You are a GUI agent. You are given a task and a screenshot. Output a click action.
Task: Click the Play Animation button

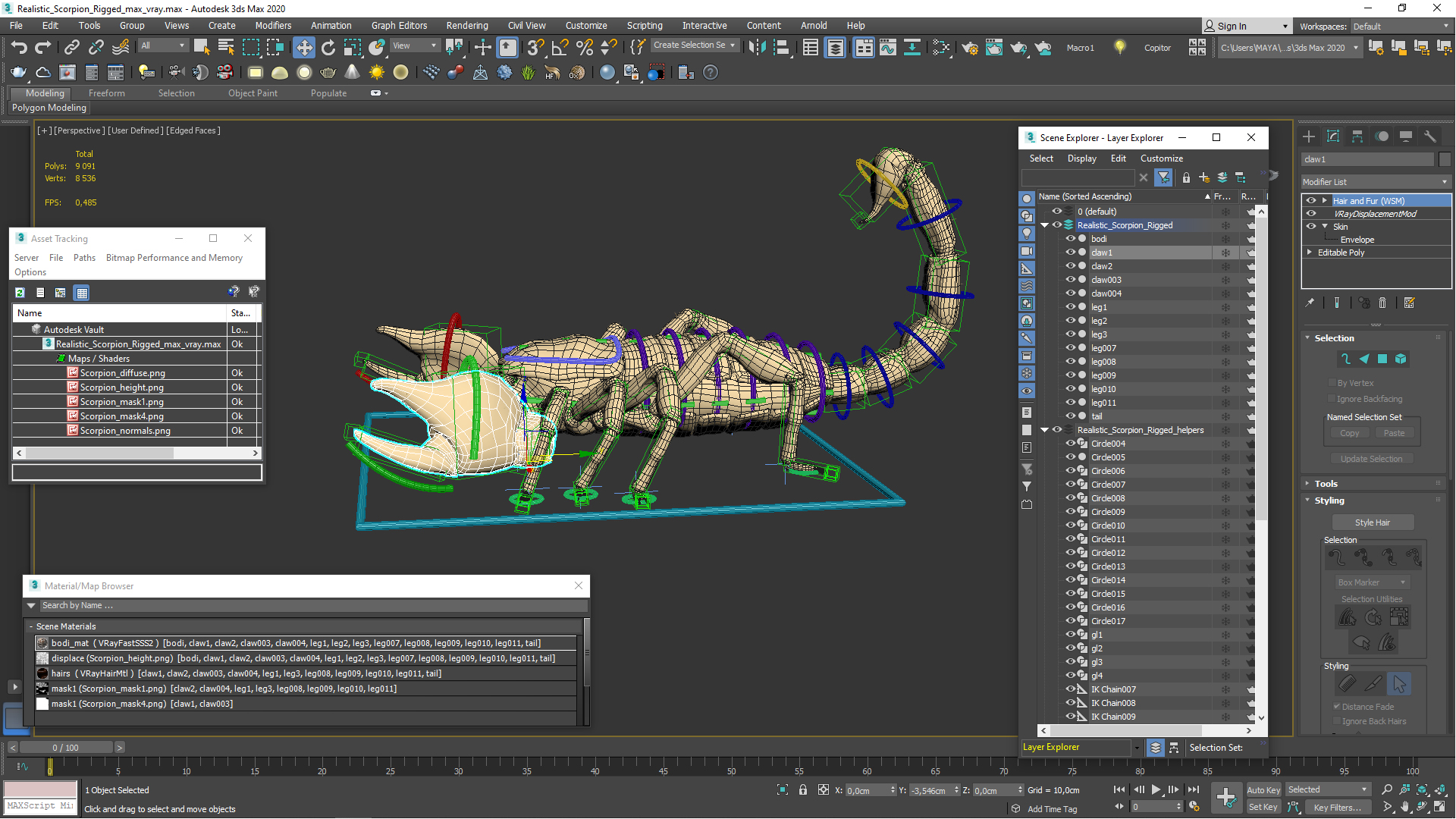(x=1156, y=789)
